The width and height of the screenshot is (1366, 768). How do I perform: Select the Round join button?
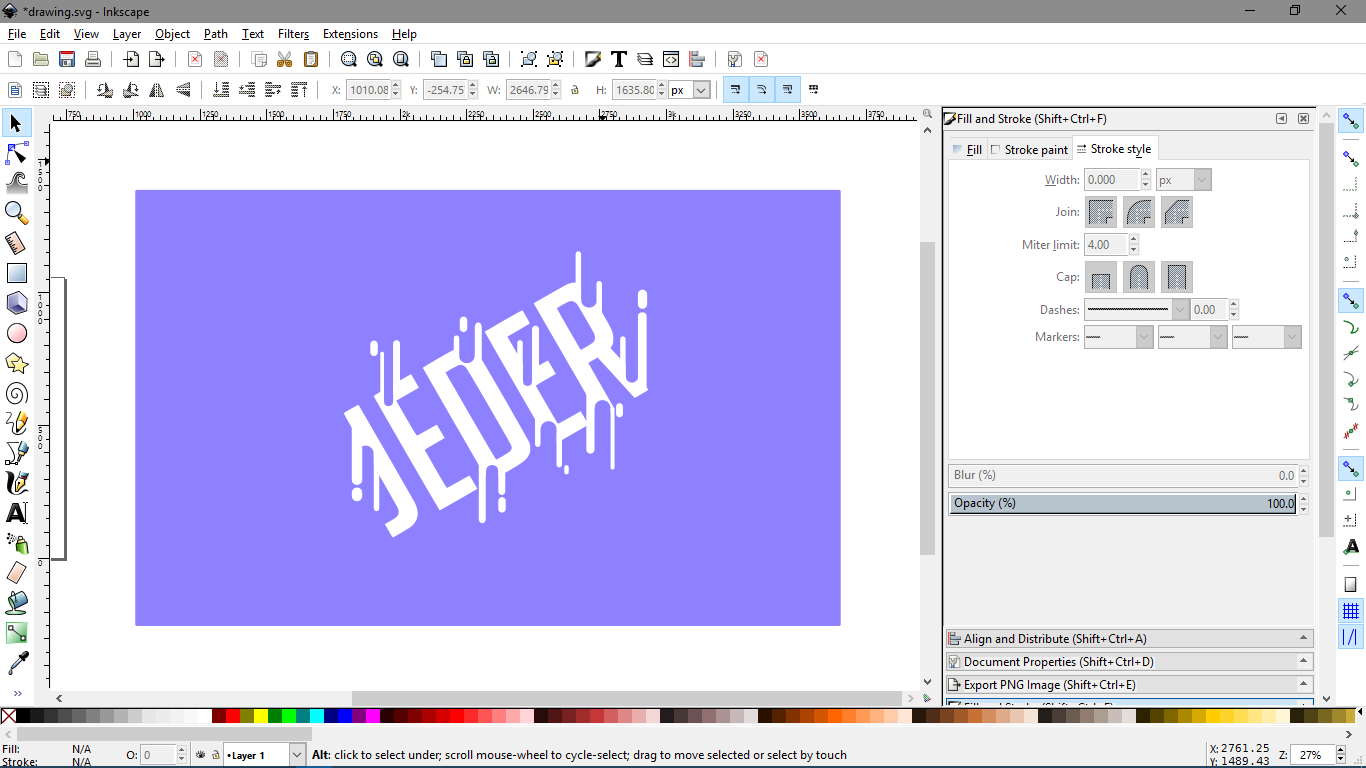tap(1139, 212)
